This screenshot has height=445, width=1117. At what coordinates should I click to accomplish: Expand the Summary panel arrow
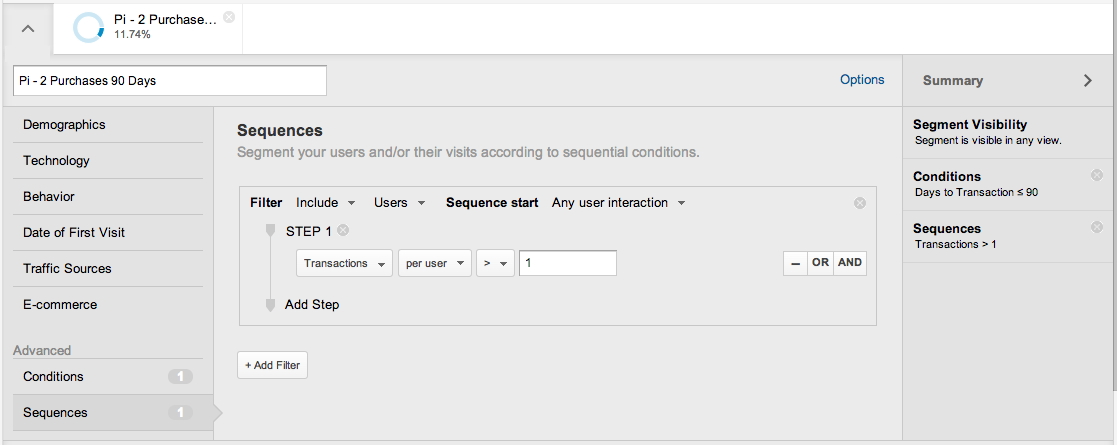[1088, 80]
